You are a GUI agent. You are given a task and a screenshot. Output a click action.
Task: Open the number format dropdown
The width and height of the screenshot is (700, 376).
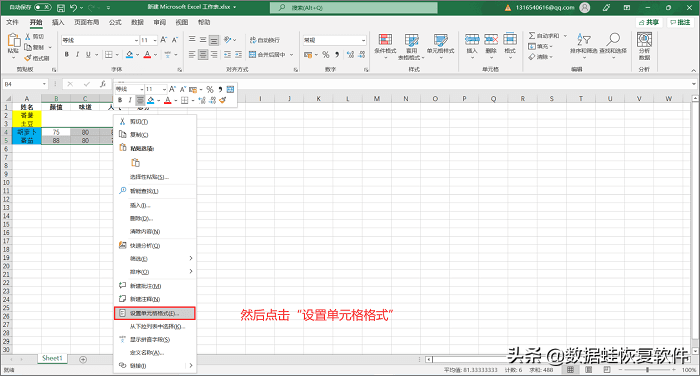click(363, 40)
